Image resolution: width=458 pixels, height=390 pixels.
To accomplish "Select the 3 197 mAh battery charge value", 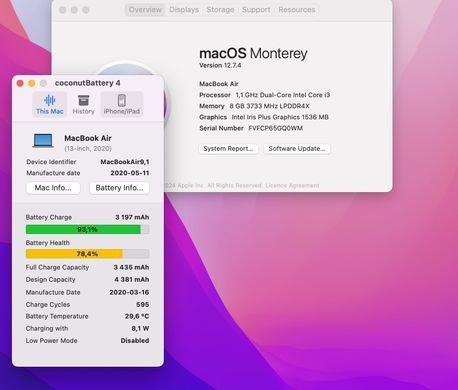I will [x=132, y=217].
